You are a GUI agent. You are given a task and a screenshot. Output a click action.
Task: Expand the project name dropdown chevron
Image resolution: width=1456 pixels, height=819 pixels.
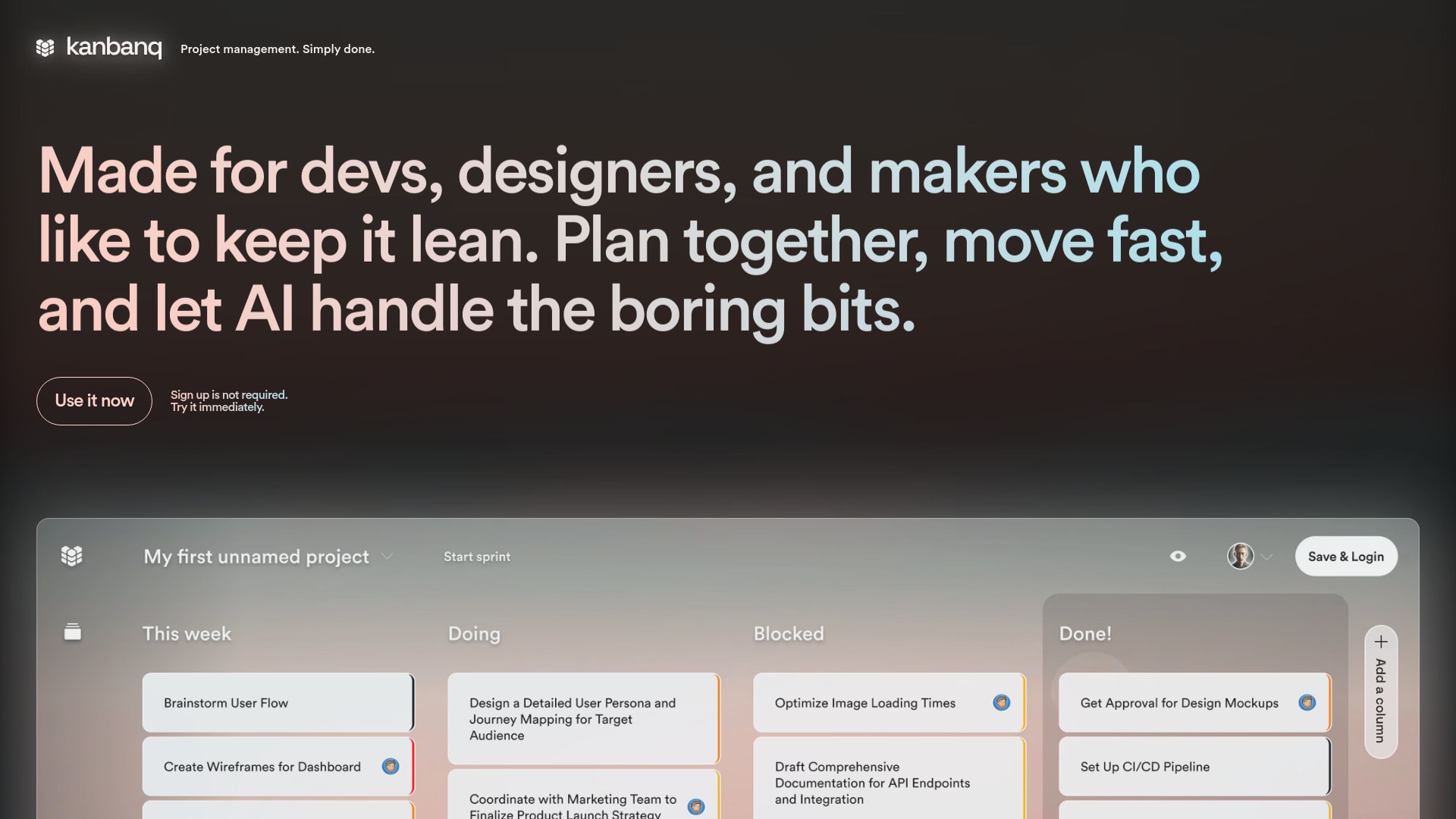387,557
